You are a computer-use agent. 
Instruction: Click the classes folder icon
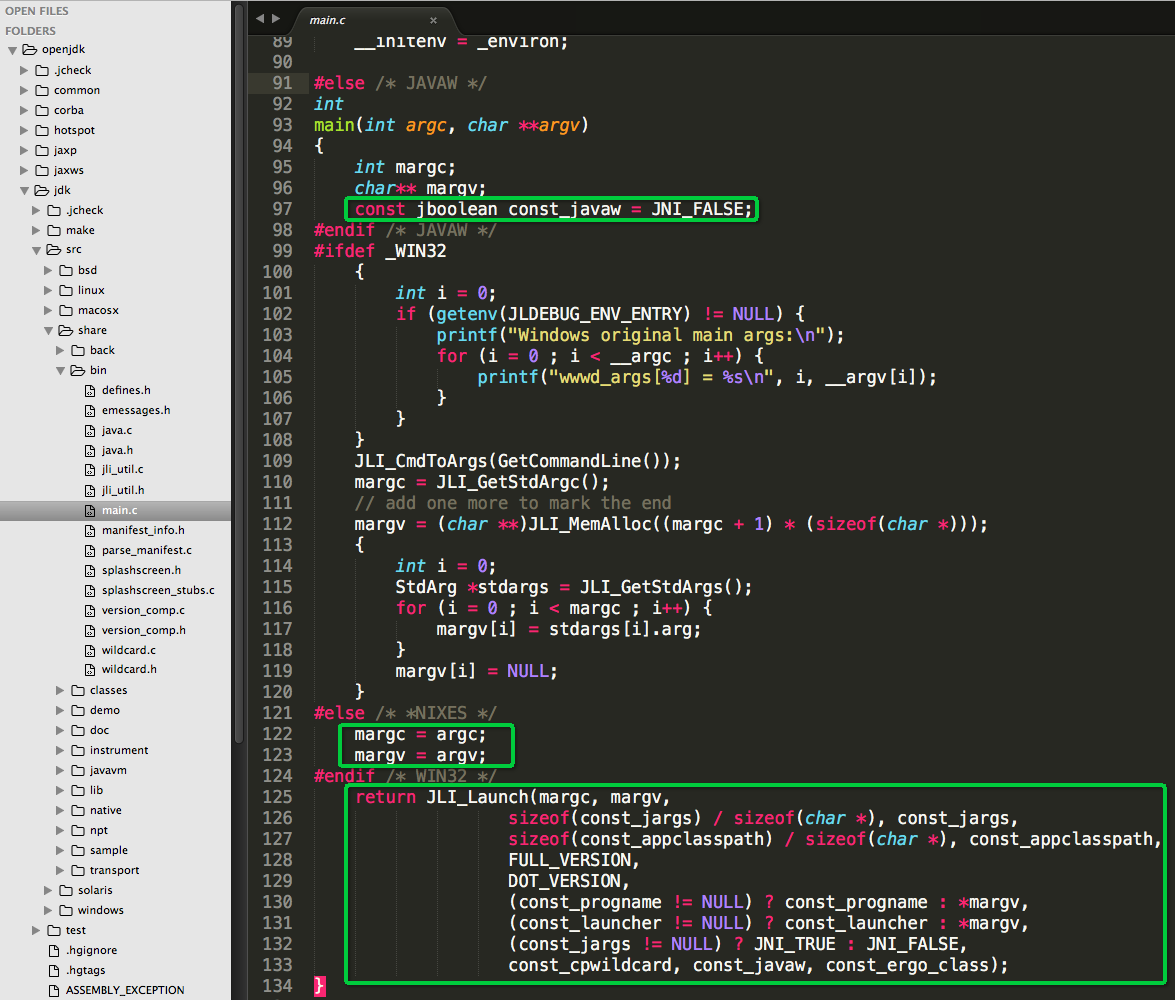(78, 690)
